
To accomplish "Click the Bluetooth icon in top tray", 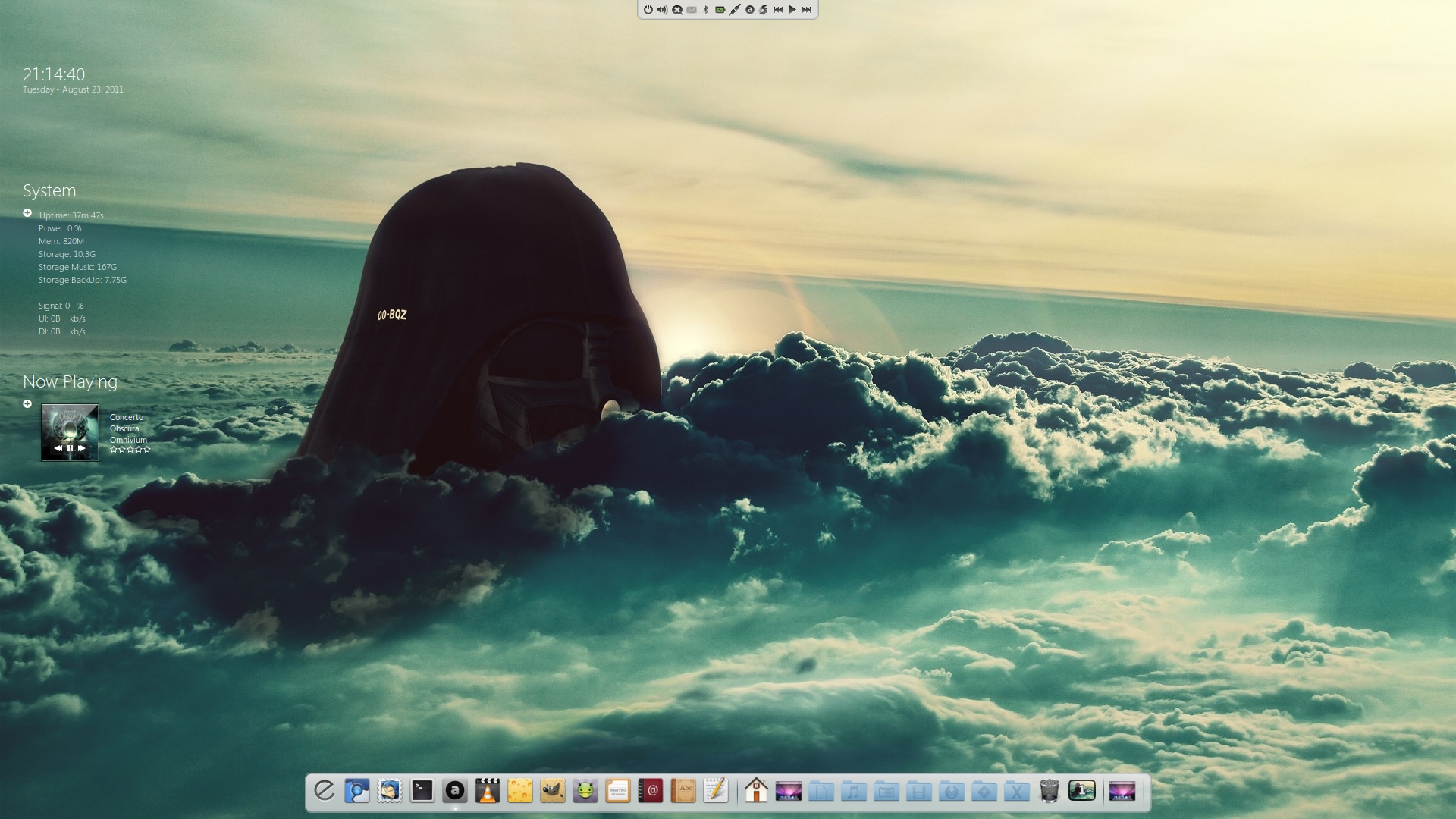I will coord(705,10).
